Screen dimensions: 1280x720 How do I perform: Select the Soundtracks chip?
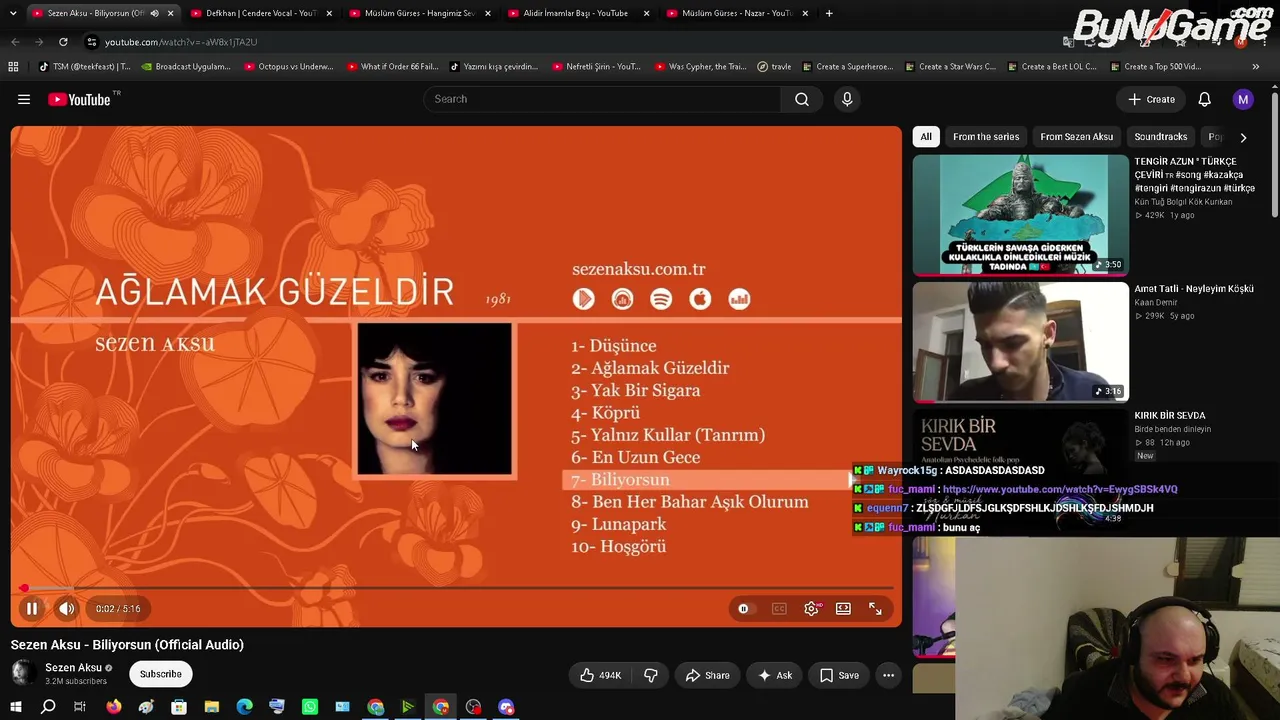pyautogui.click(x=1161, y=137)
